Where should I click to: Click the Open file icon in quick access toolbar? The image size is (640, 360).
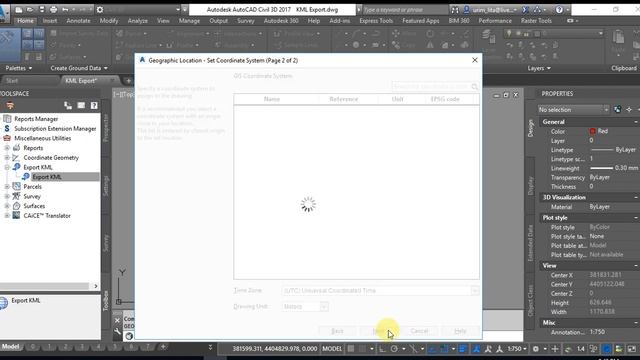30,9
